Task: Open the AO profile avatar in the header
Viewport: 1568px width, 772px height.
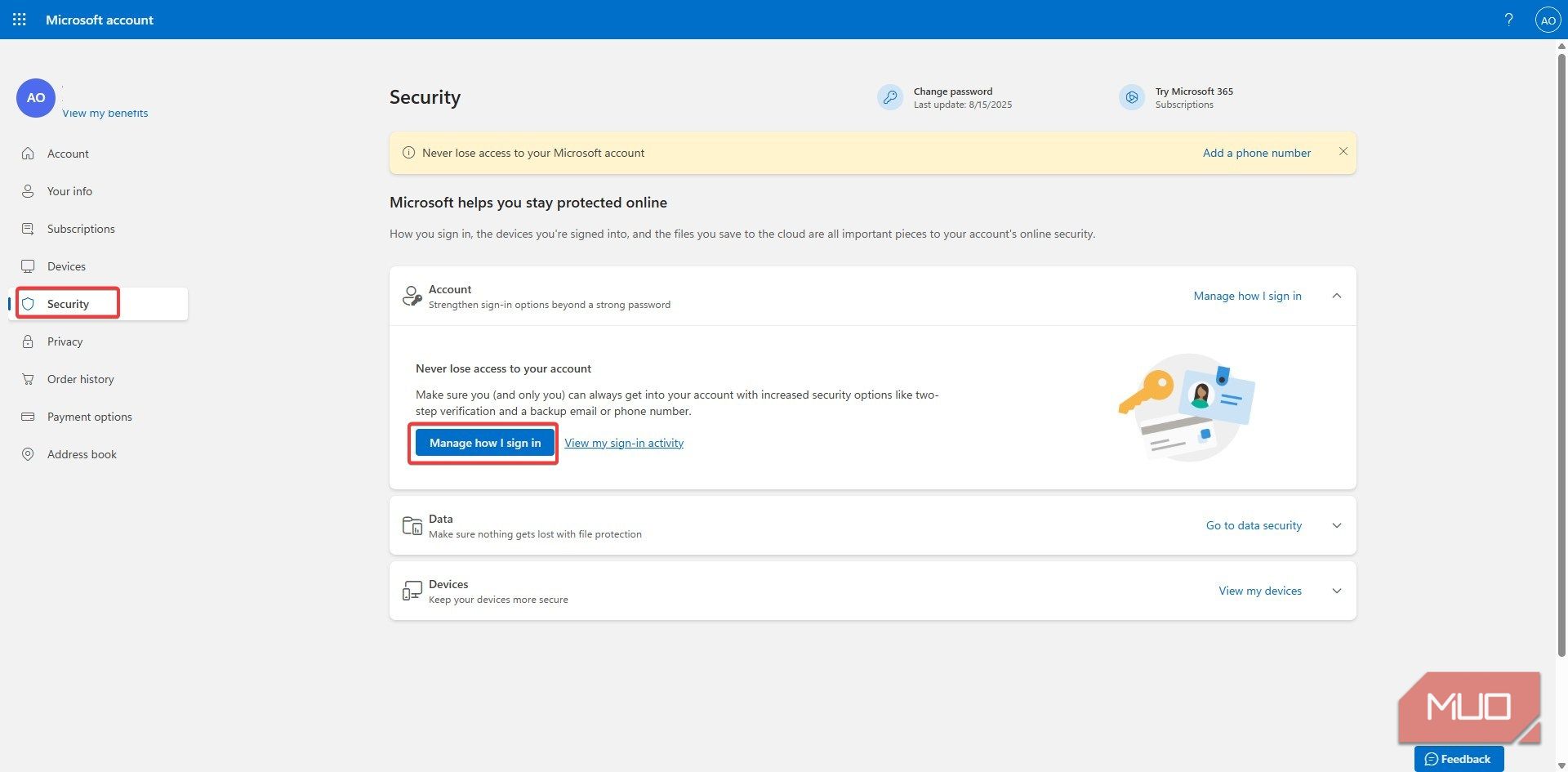Action: click(x=1548, y=20)
